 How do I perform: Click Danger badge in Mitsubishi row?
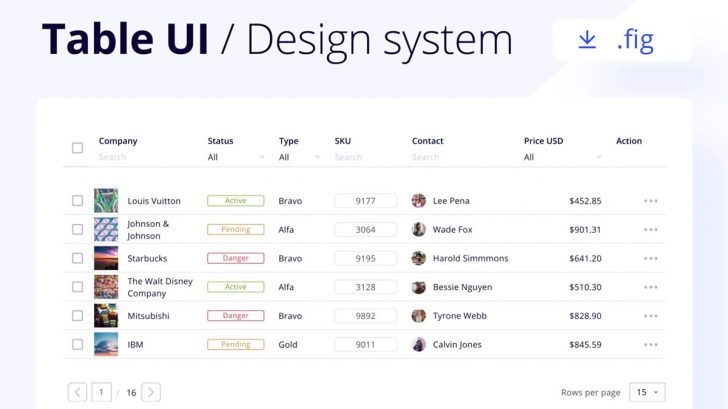[236, 316]
